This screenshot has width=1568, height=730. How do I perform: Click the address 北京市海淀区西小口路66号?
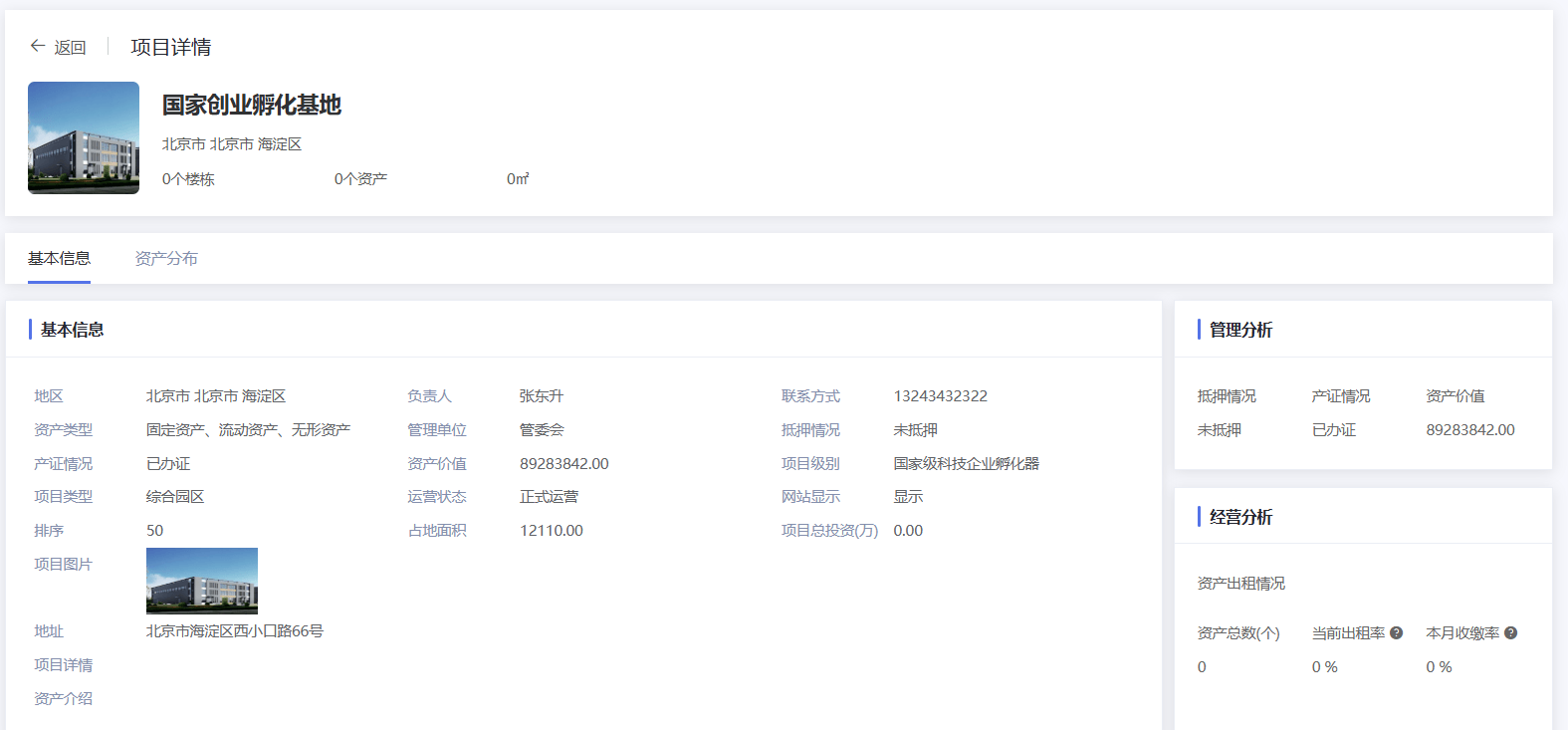[235, 631]
